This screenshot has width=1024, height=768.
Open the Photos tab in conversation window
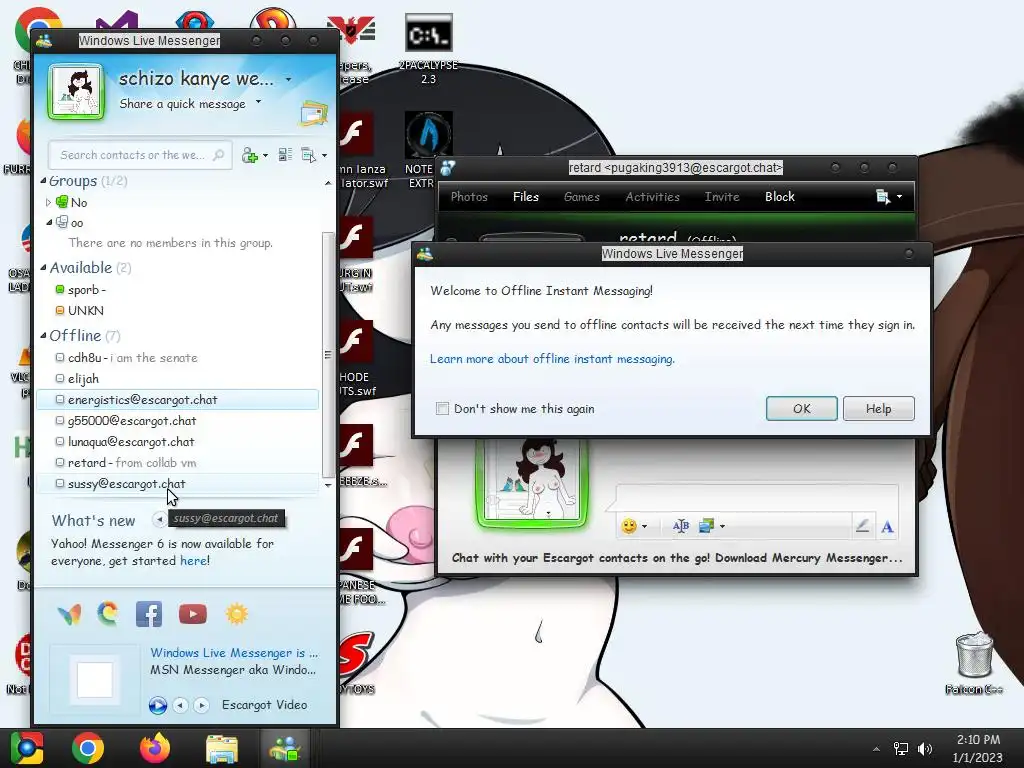[469, 197]
